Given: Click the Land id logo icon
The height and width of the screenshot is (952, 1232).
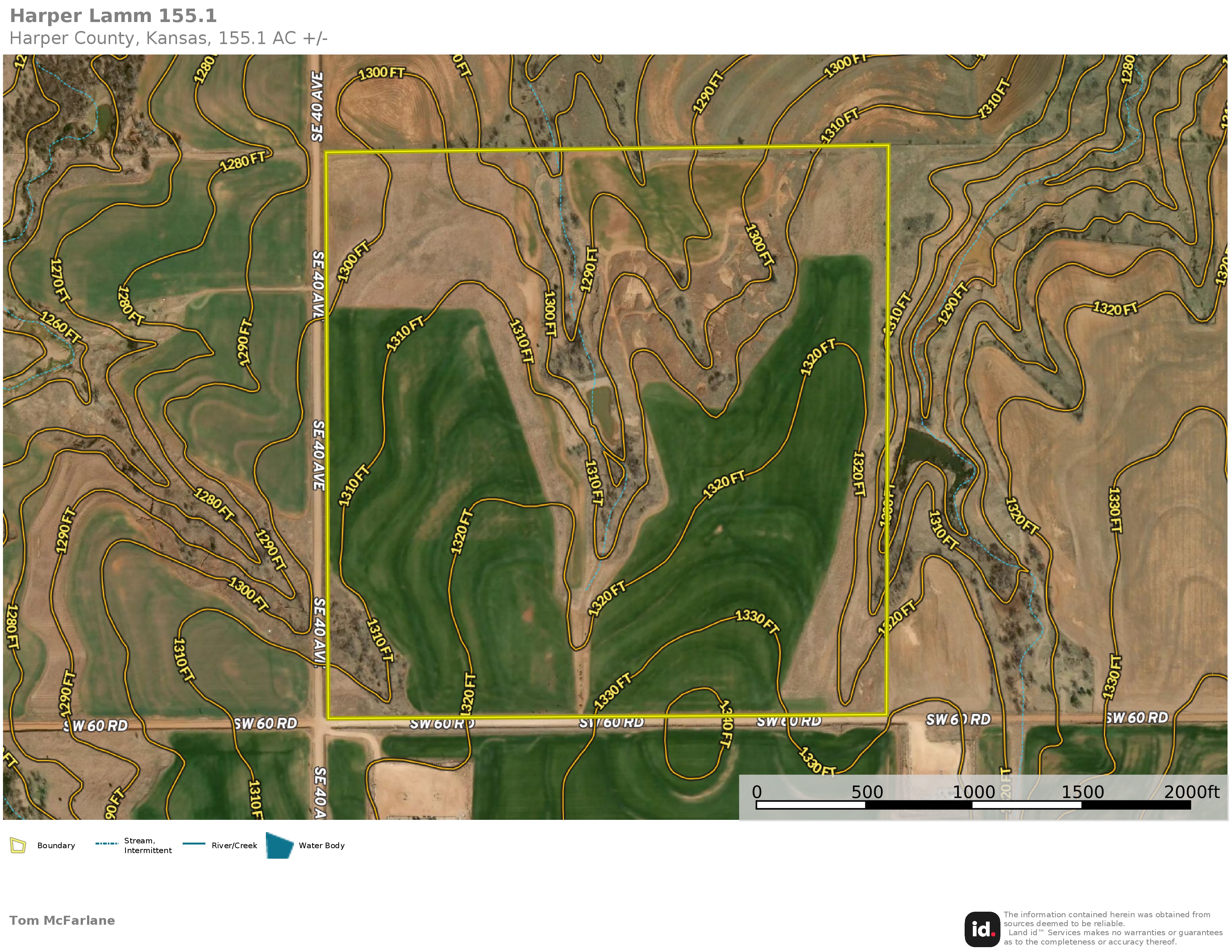Looking at the screenshot, I should (x=982, y=930).
